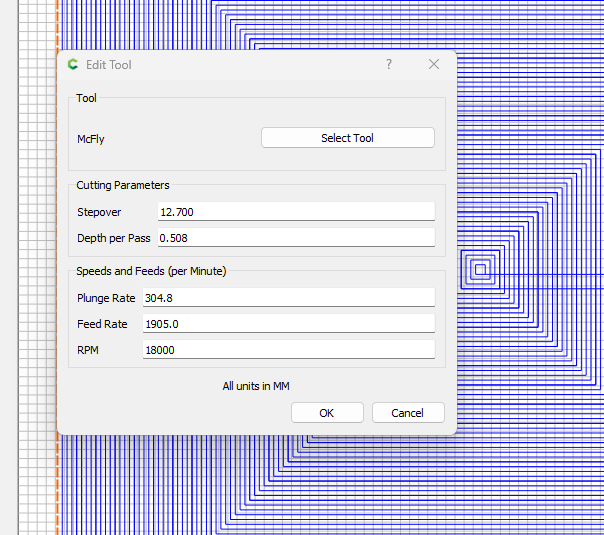
Task: Click the Carbide Create logo in title bar
Action: (73, 65)
